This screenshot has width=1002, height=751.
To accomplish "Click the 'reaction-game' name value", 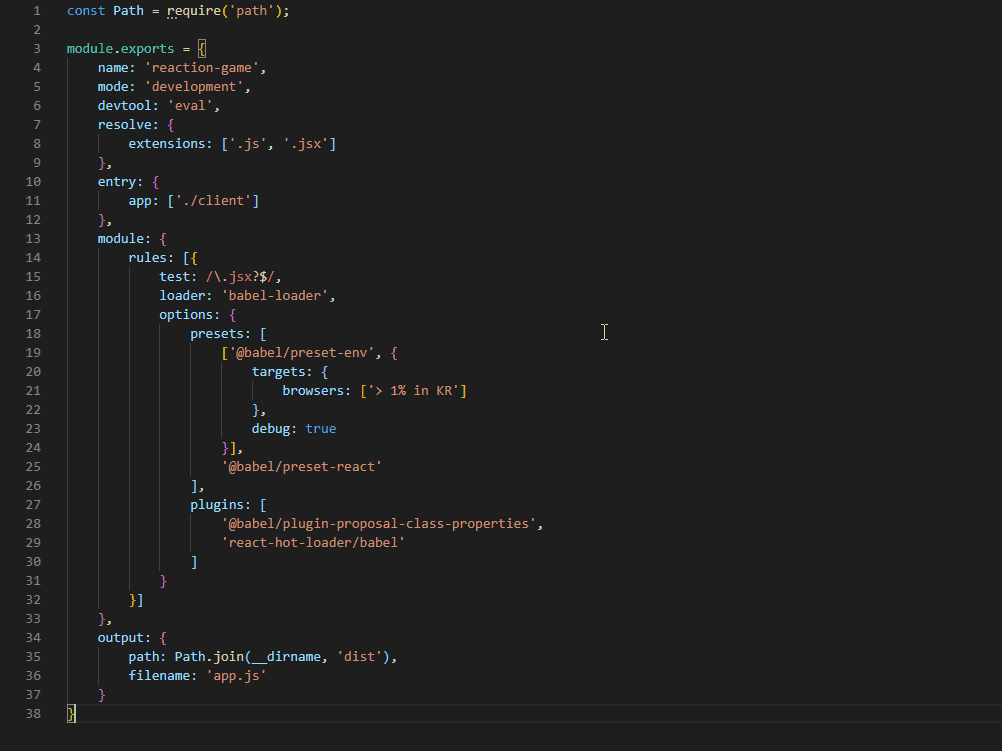I will pos(201,68).
